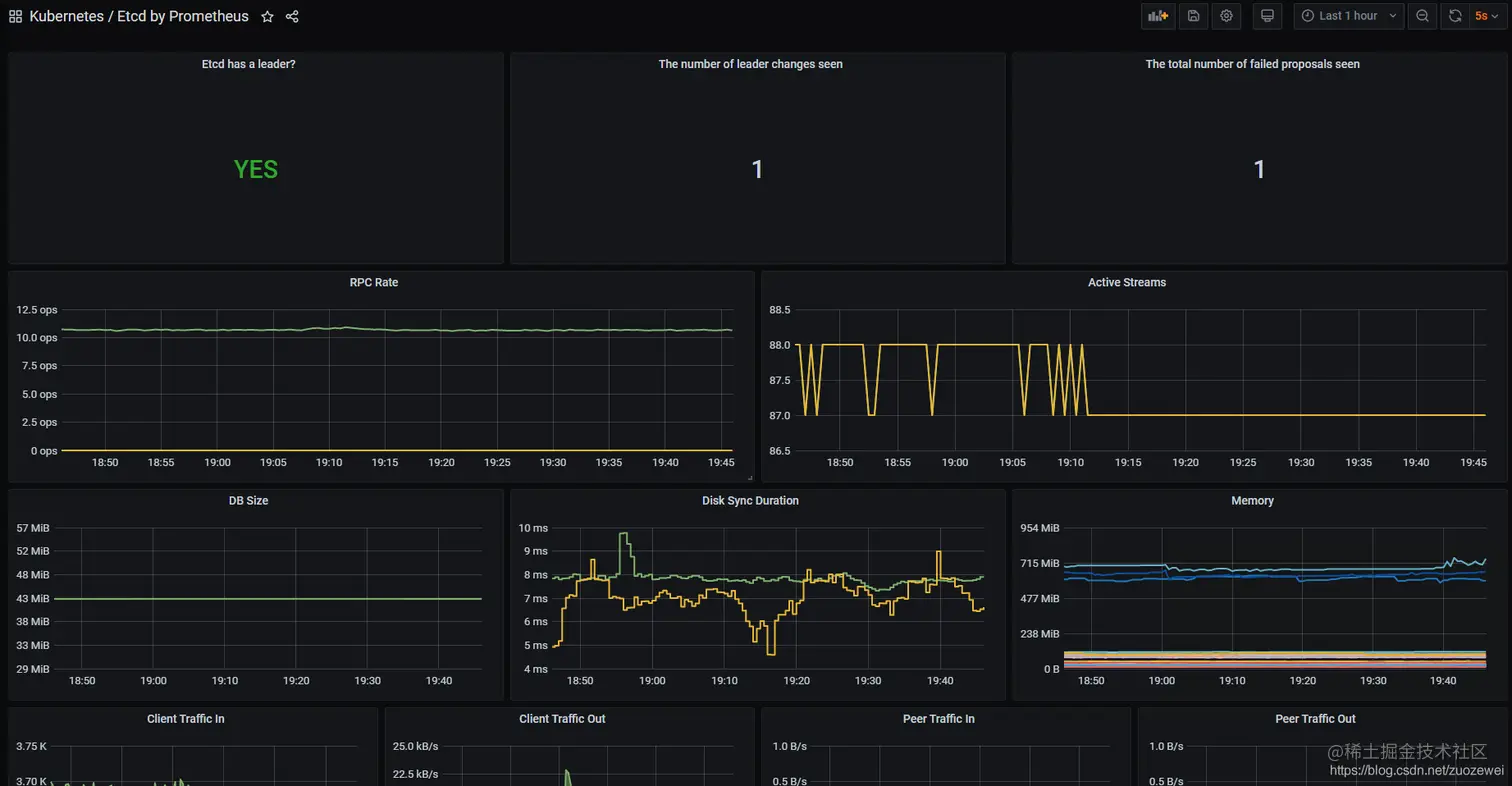Click the '12.5 ops' axis label in RPC Rate

(x=37, y=310)
